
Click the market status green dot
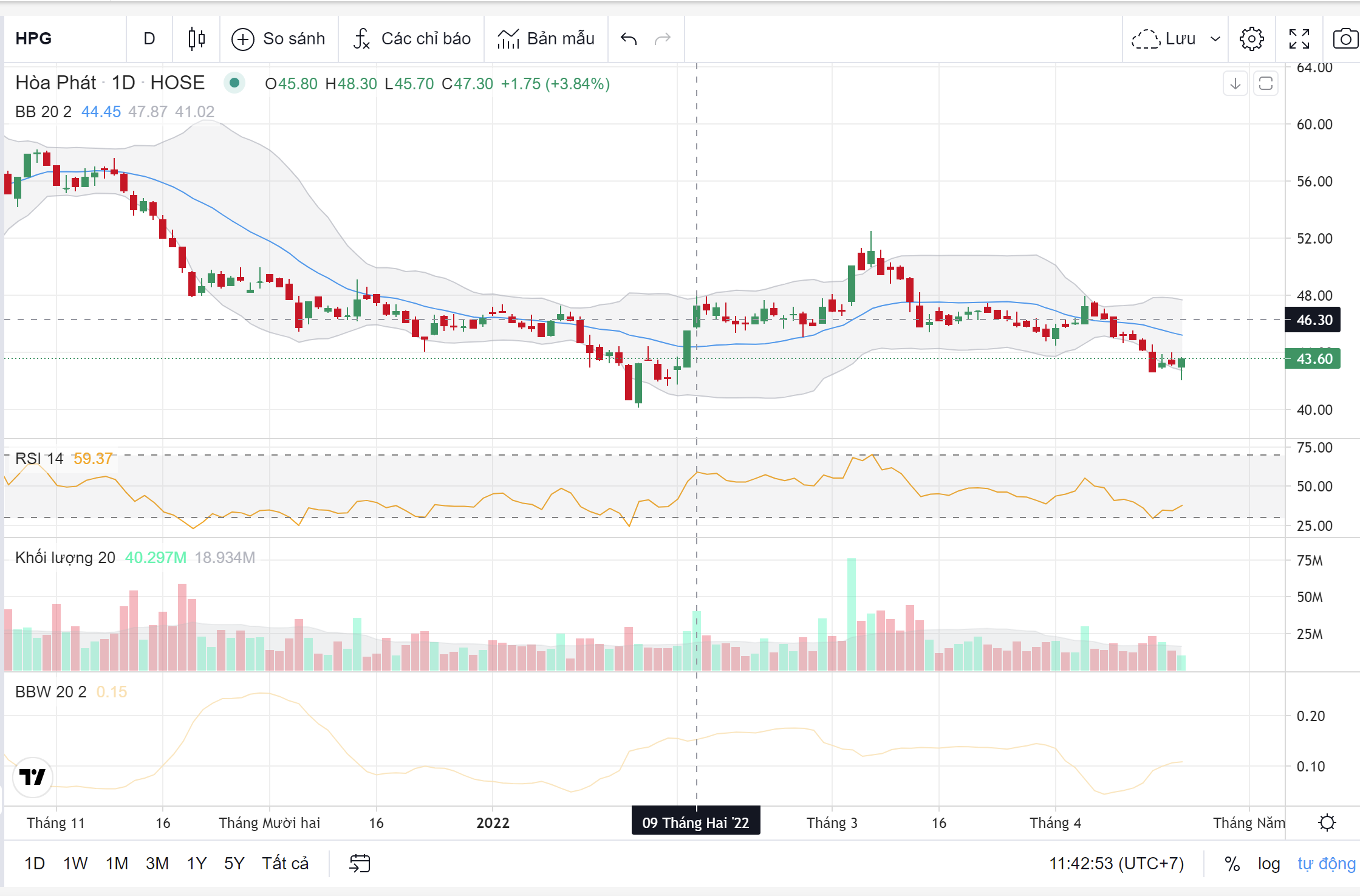[234, 83]
